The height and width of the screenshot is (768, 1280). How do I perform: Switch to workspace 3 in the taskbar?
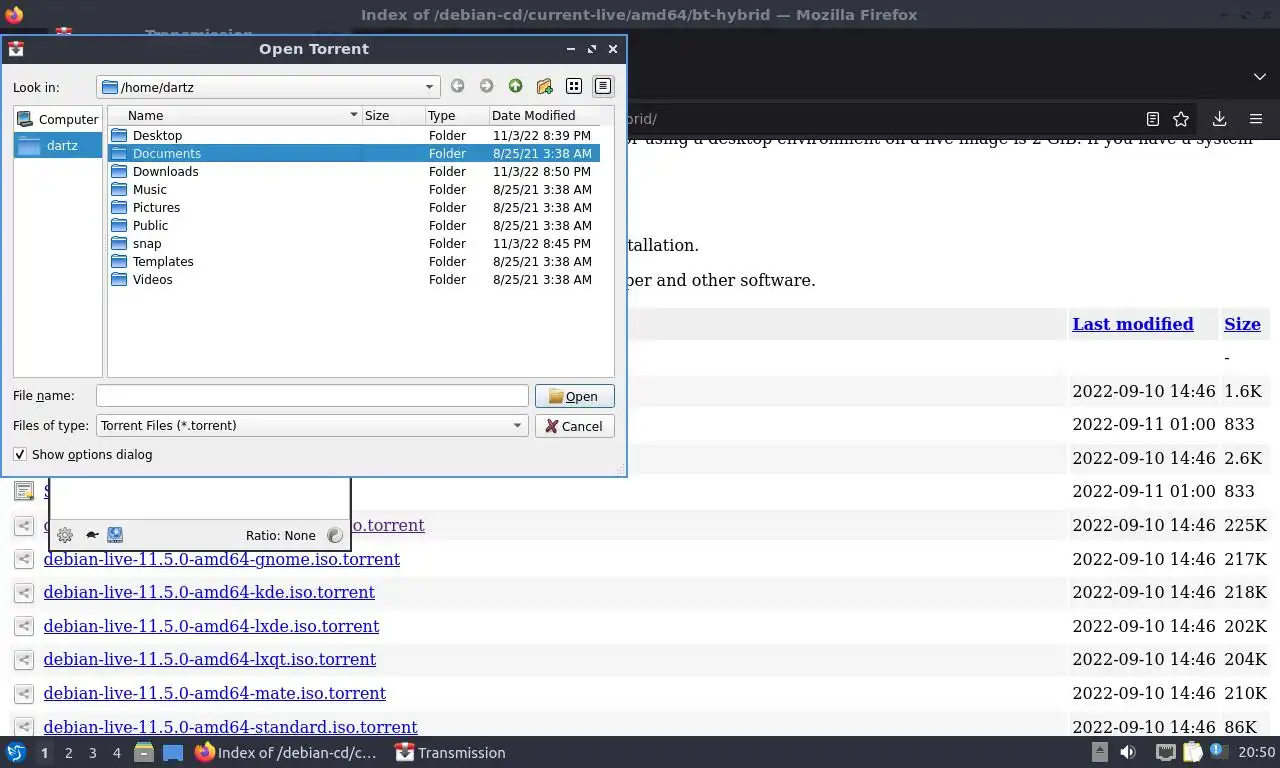[93, 753]
